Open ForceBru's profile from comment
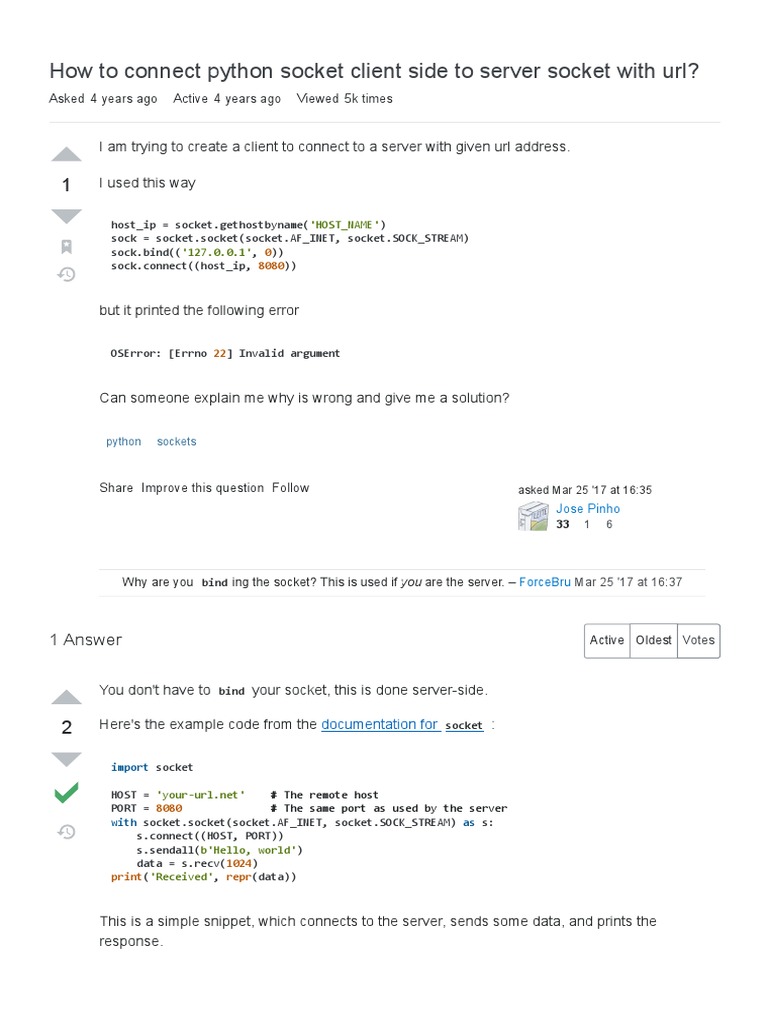Screen dimensions: 768x1024 [x=545, y=582]
